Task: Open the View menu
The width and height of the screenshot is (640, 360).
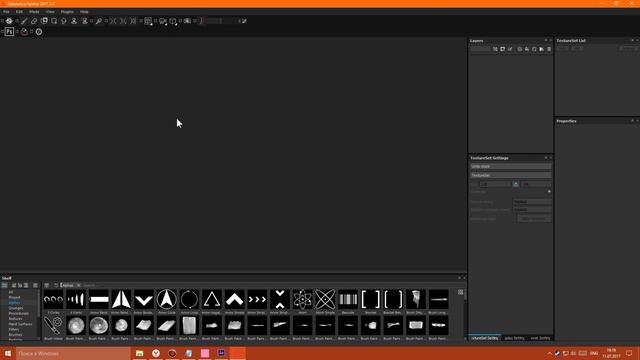Action: click(50, 12)
